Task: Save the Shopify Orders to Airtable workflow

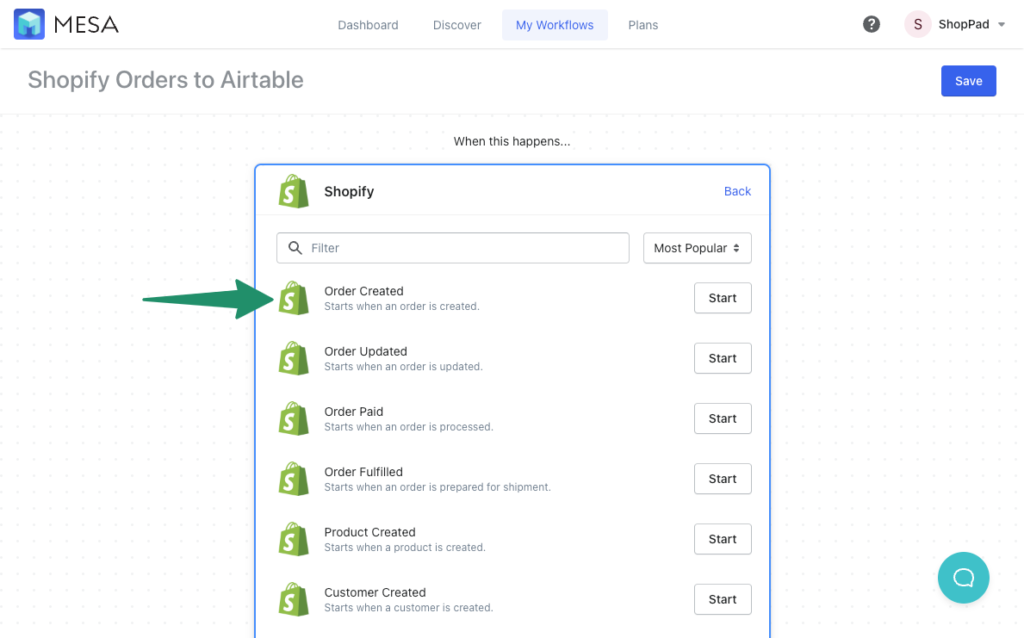Action: (x=968, y=81)
